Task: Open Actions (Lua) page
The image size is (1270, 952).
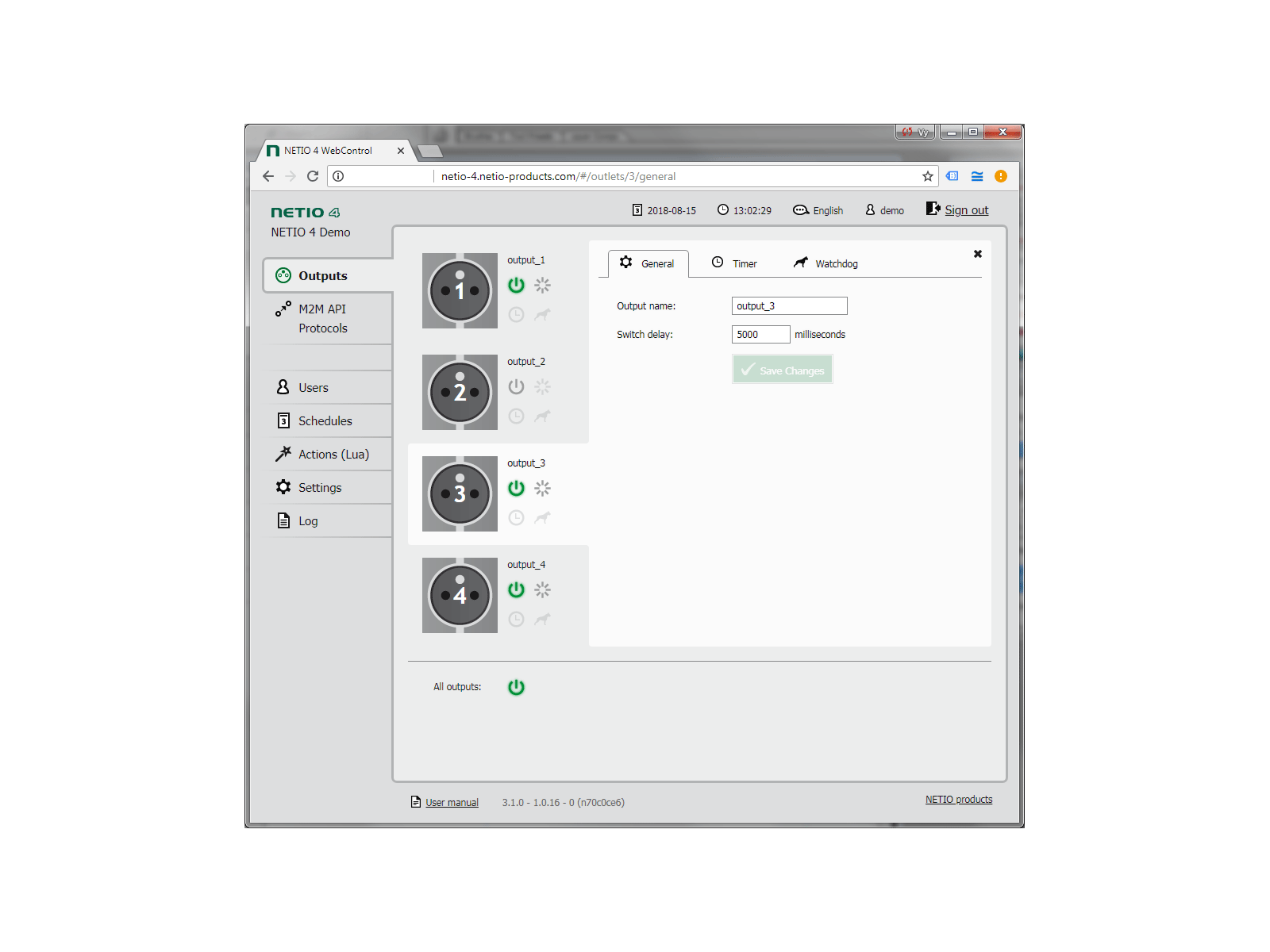Action: [333, 455]
